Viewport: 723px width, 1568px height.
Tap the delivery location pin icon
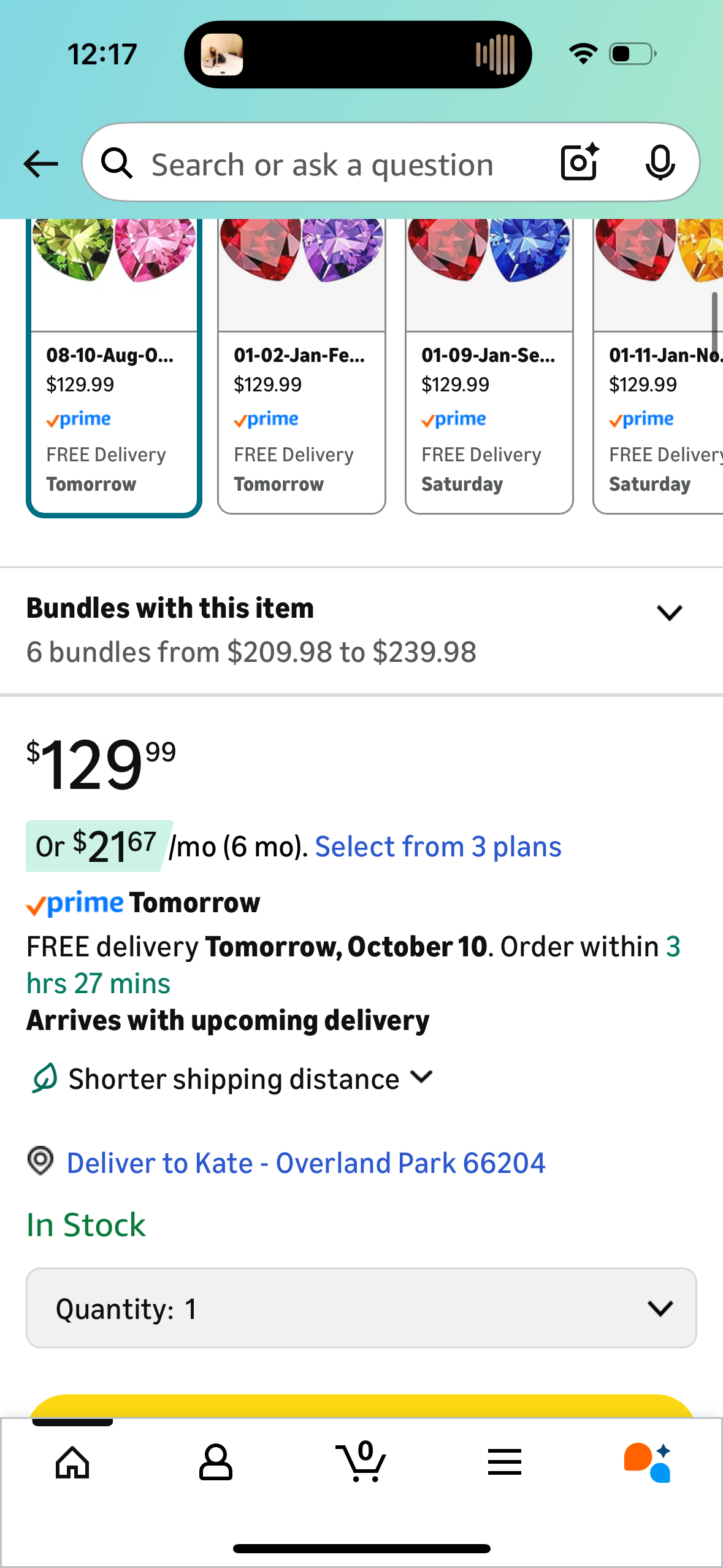coord(40,1161)
